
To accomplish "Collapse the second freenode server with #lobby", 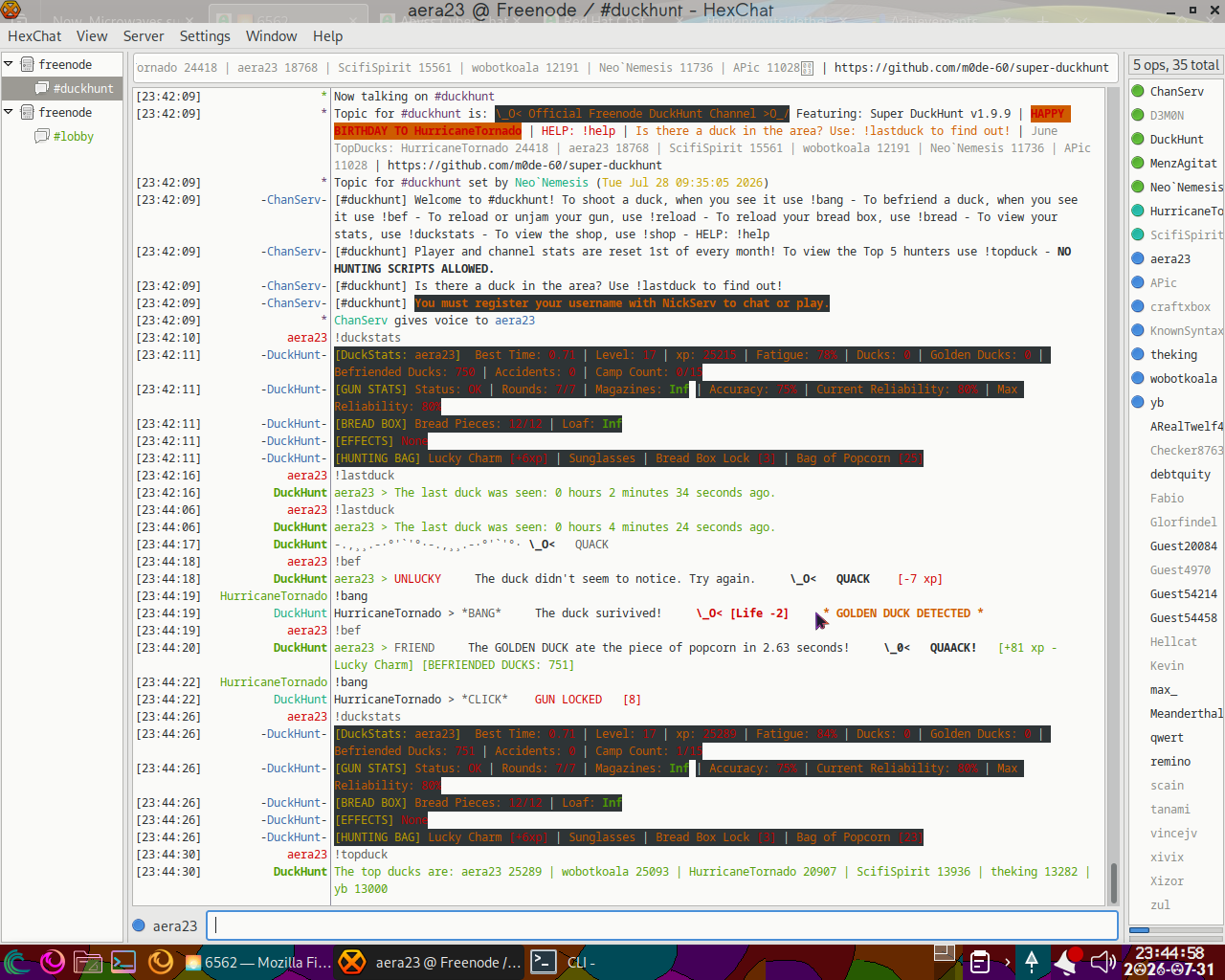I will [x=9, y=112].
